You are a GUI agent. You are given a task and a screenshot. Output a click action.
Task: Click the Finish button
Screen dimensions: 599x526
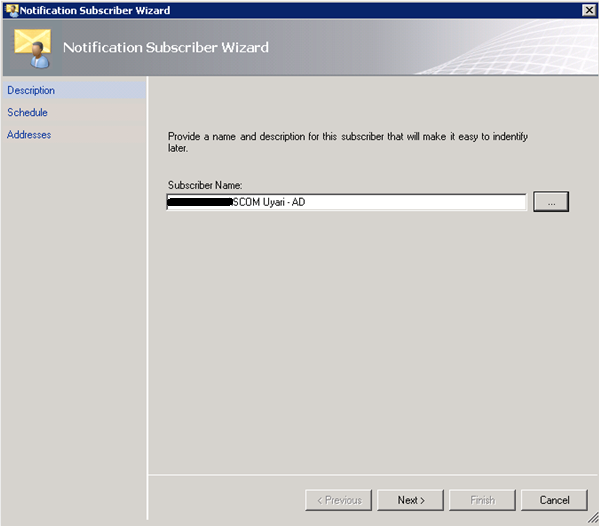pos(482,500)
